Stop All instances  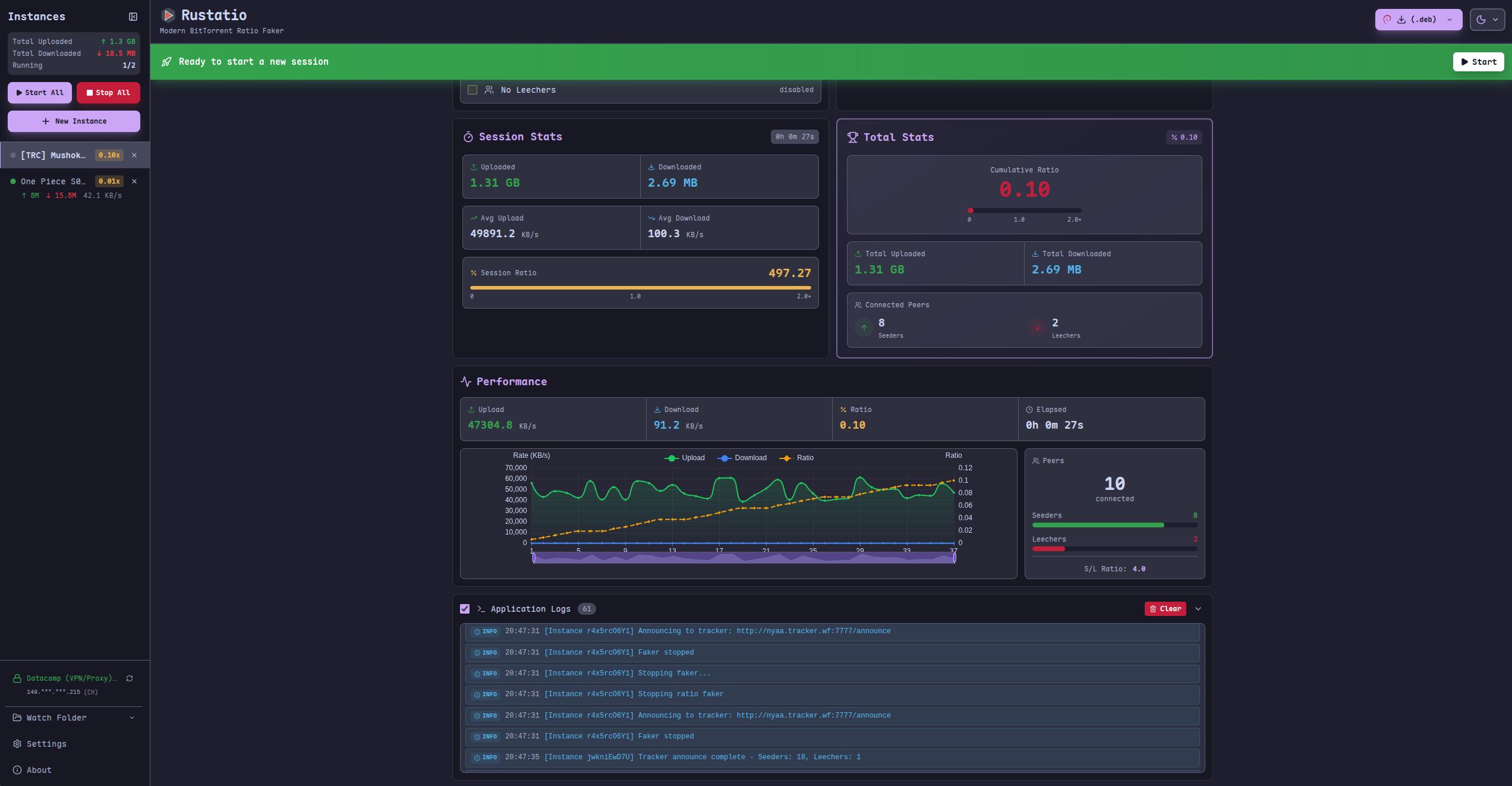pos(108,93)
